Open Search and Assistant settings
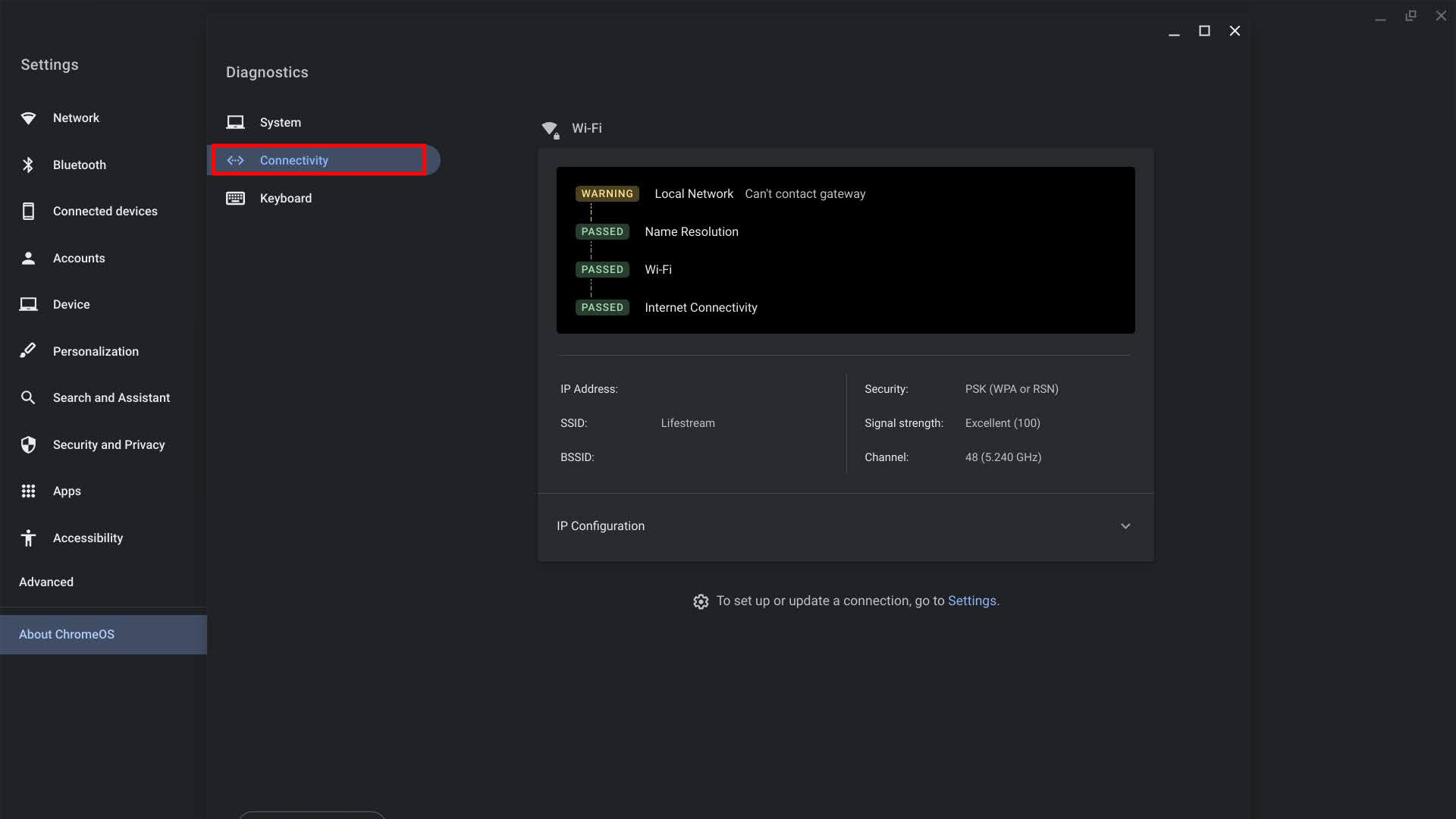The image size is (1456, 819). [x=111, y=397]
